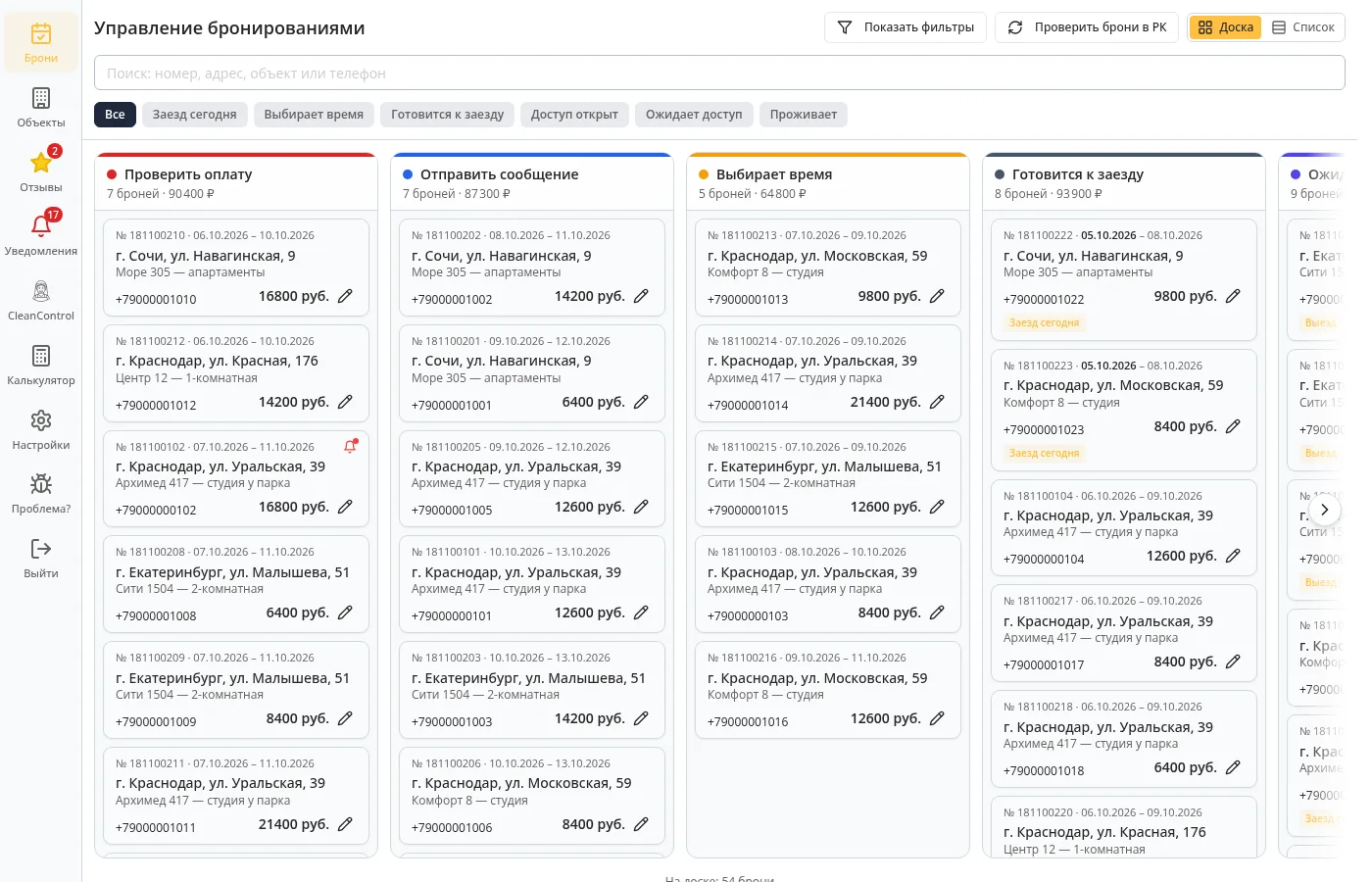Log out with the Выйти icon
Screen dimensions: 1372x882
point(40,558)
